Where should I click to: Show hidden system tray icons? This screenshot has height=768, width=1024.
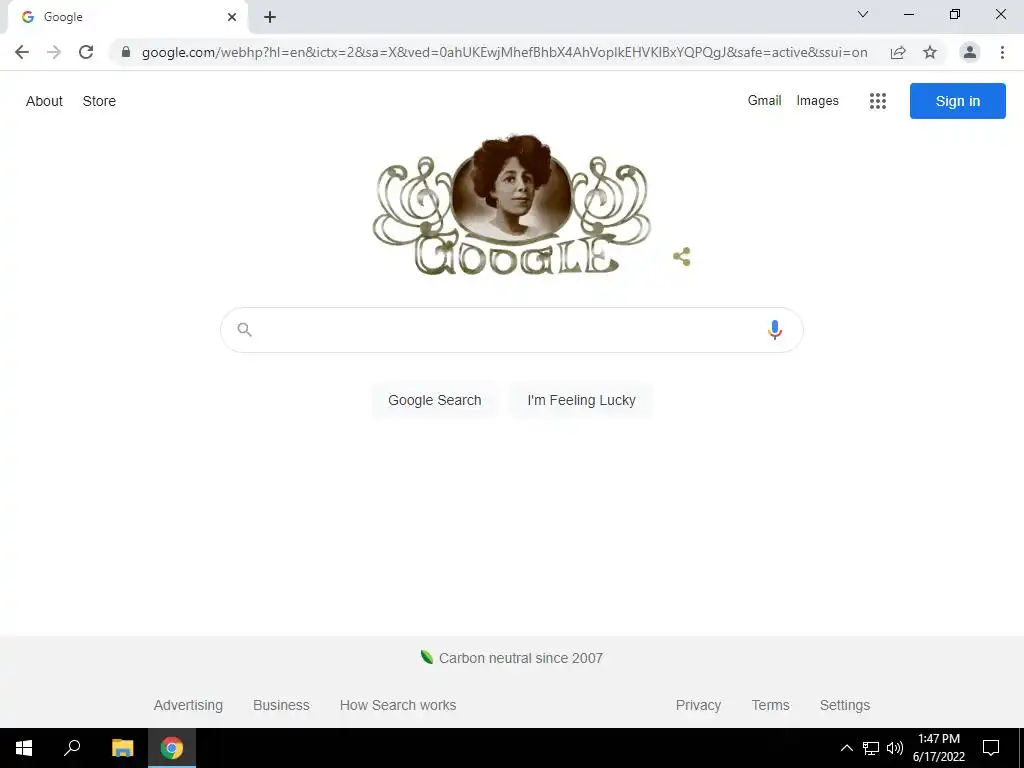pyautogui.click(x=846, y=748)
